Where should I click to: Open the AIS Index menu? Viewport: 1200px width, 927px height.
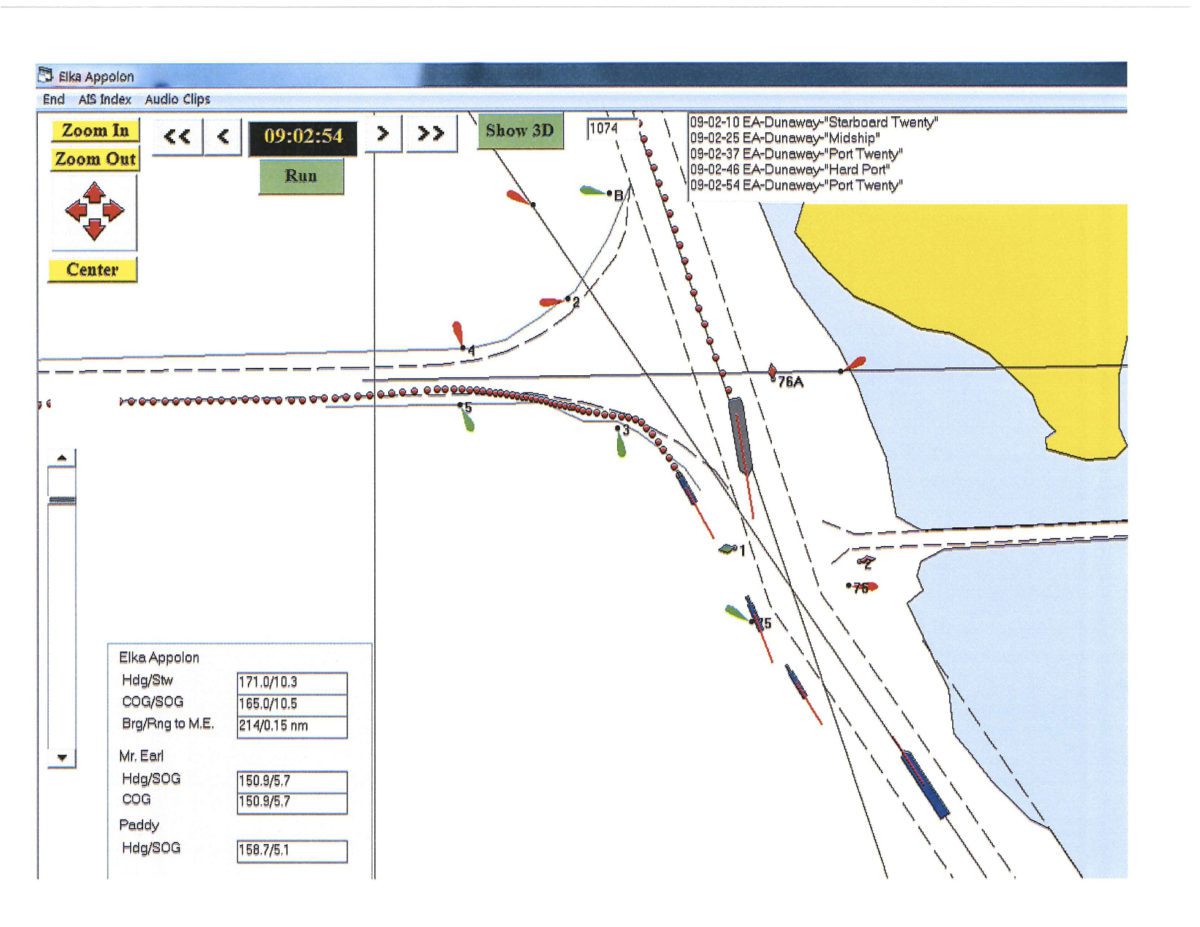(104, 100)
